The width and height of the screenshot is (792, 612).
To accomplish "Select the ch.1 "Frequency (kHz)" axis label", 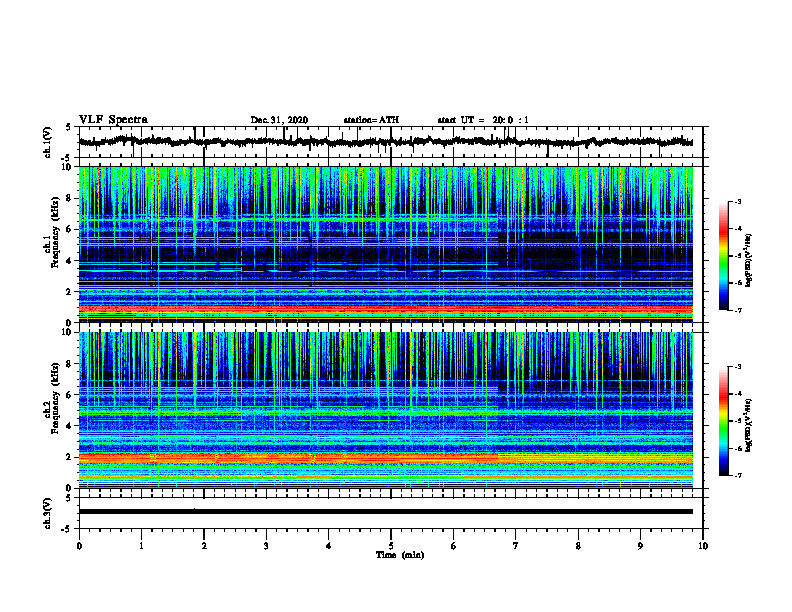I will 55,232.
